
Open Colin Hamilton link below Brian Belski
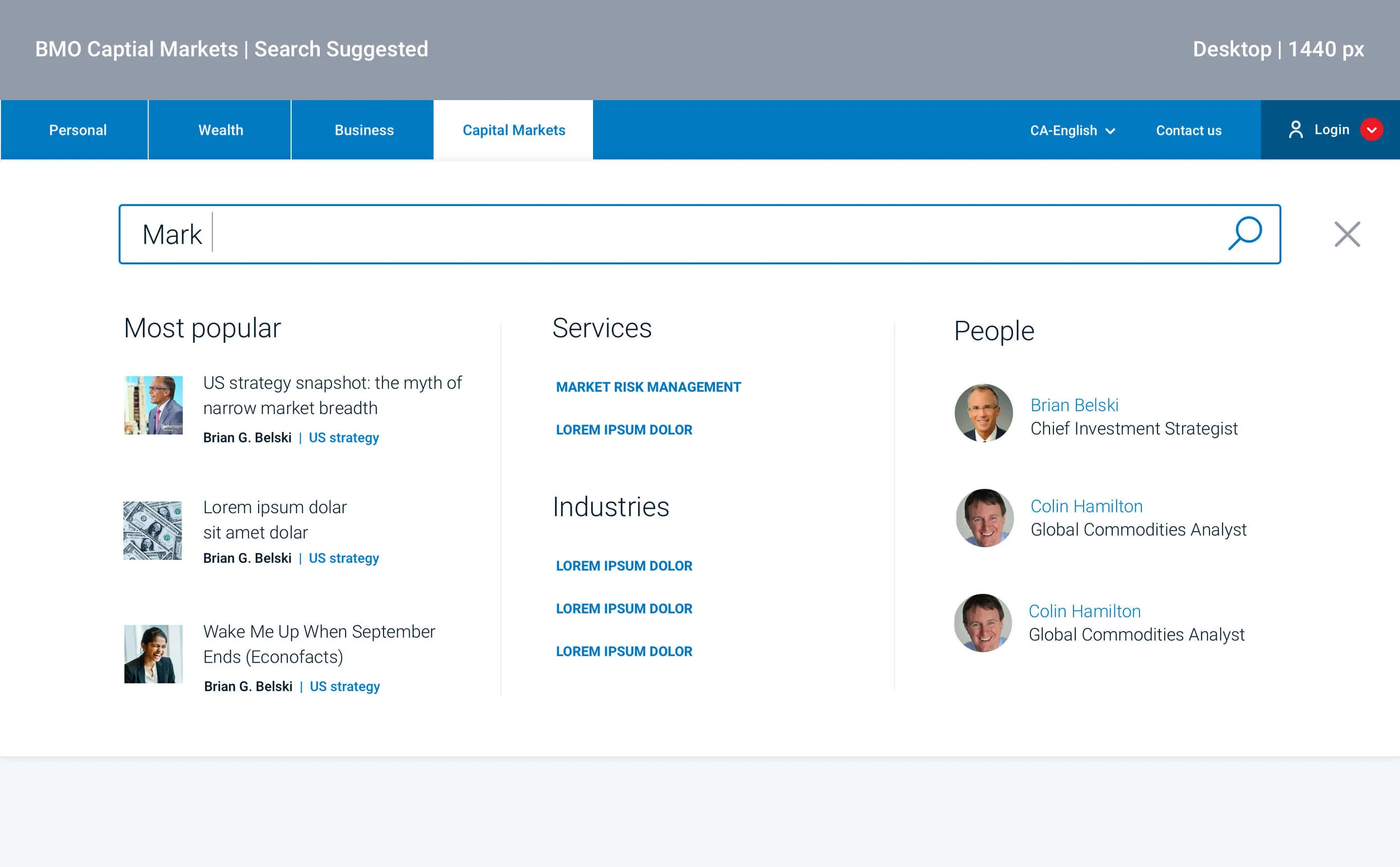click(x=1086, y=506)
